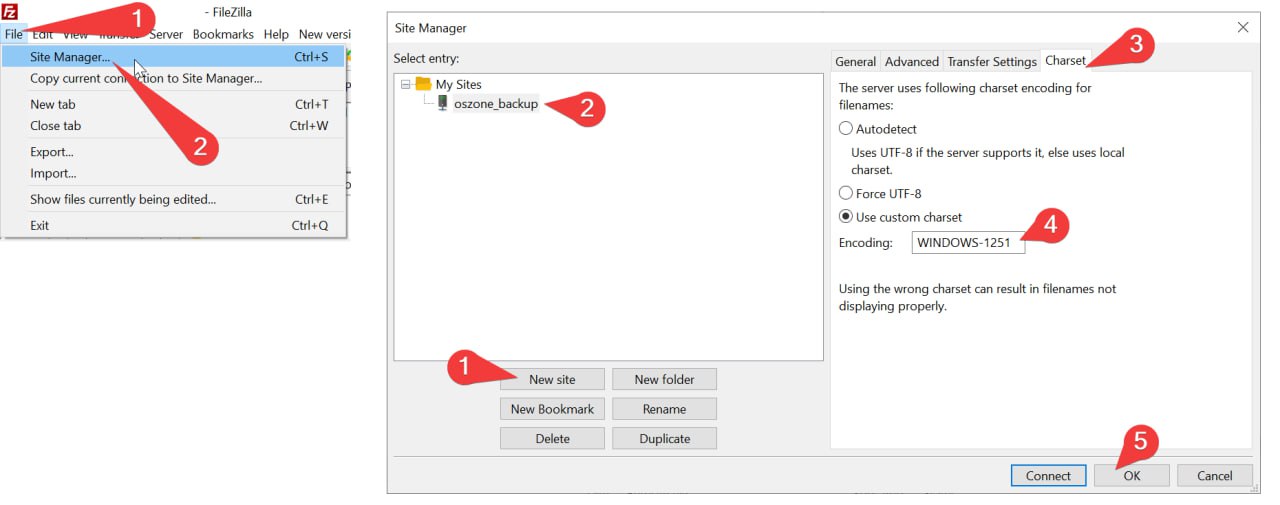Select Export... in the File menu
Screen dimensions: 1280x505
pyautogui.click(x=52, y=152)
